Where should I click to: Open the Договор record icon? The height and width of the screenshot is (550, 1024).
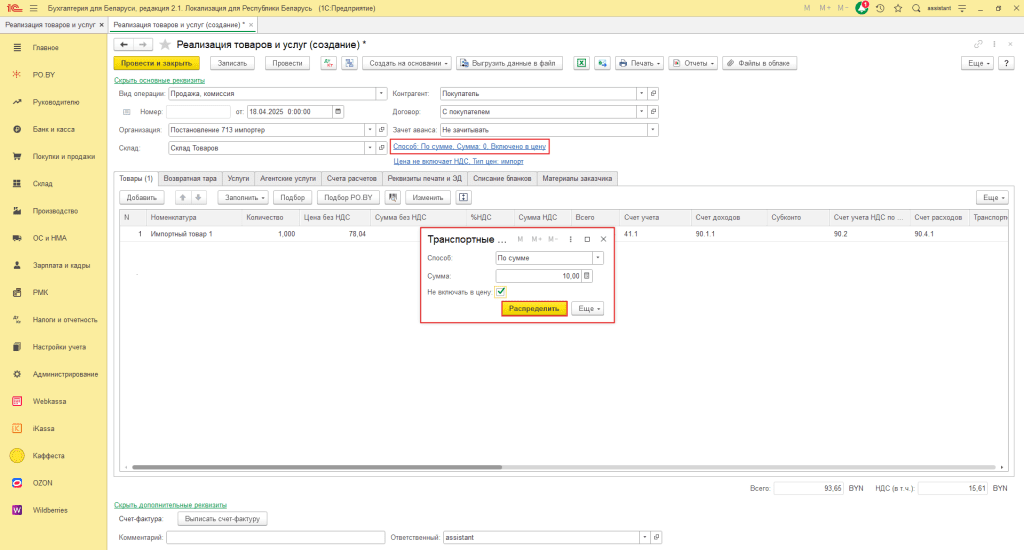pos(653,112)
